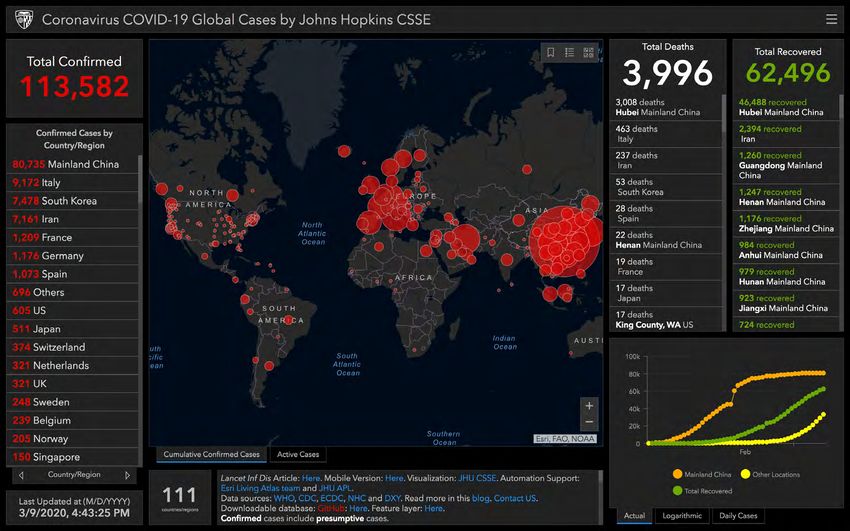Screen dimensions: 850x531
Task: Select the Logarithmic chart tab
Action: (x=682, y=516)
